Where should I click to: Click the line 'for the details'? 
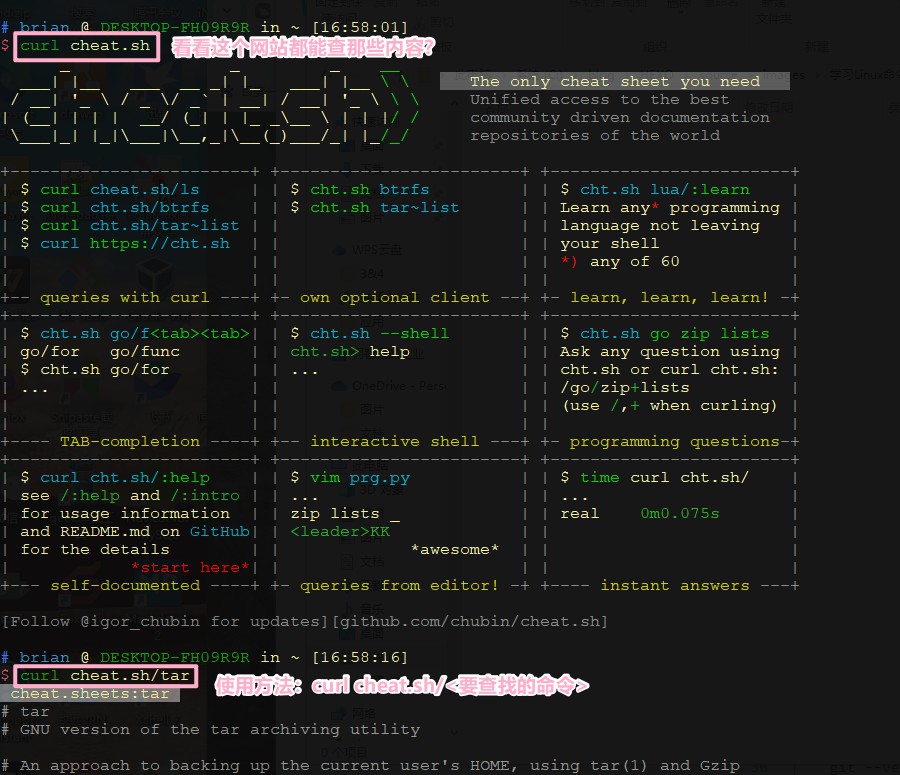pos(95,549)
